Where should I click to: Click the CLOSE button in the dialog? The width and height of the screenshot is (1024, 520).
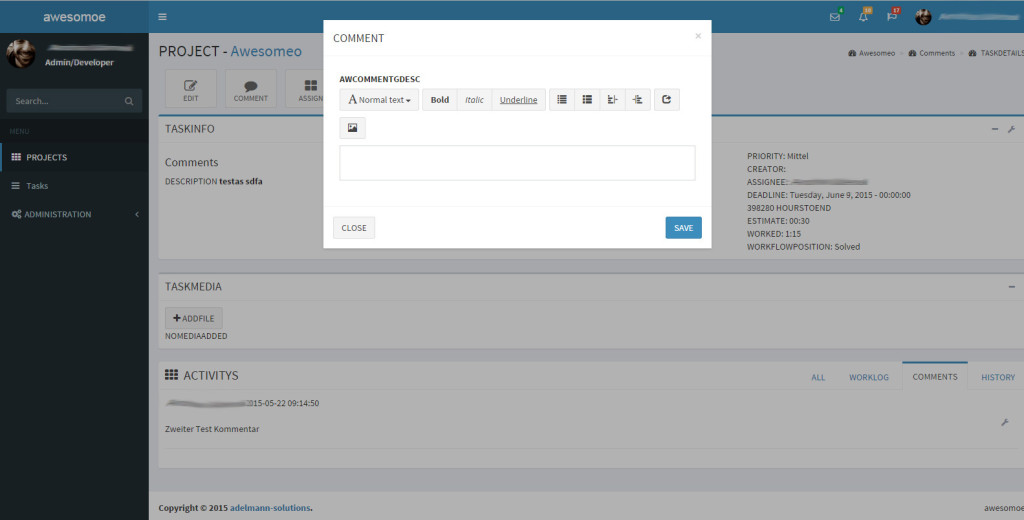tap(354, 228)
